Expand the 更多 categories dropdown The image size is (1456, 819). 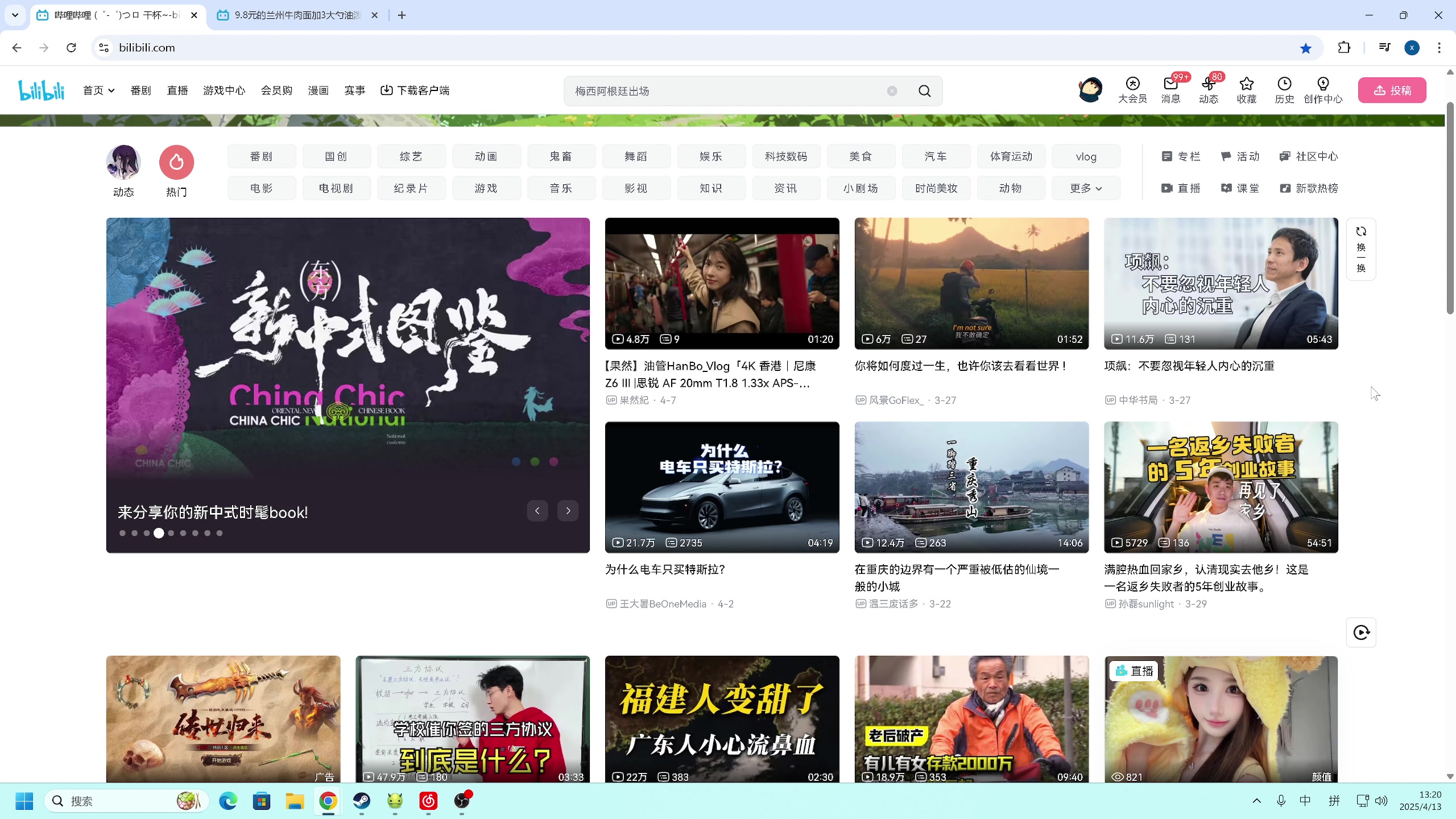click(1086, 188)
